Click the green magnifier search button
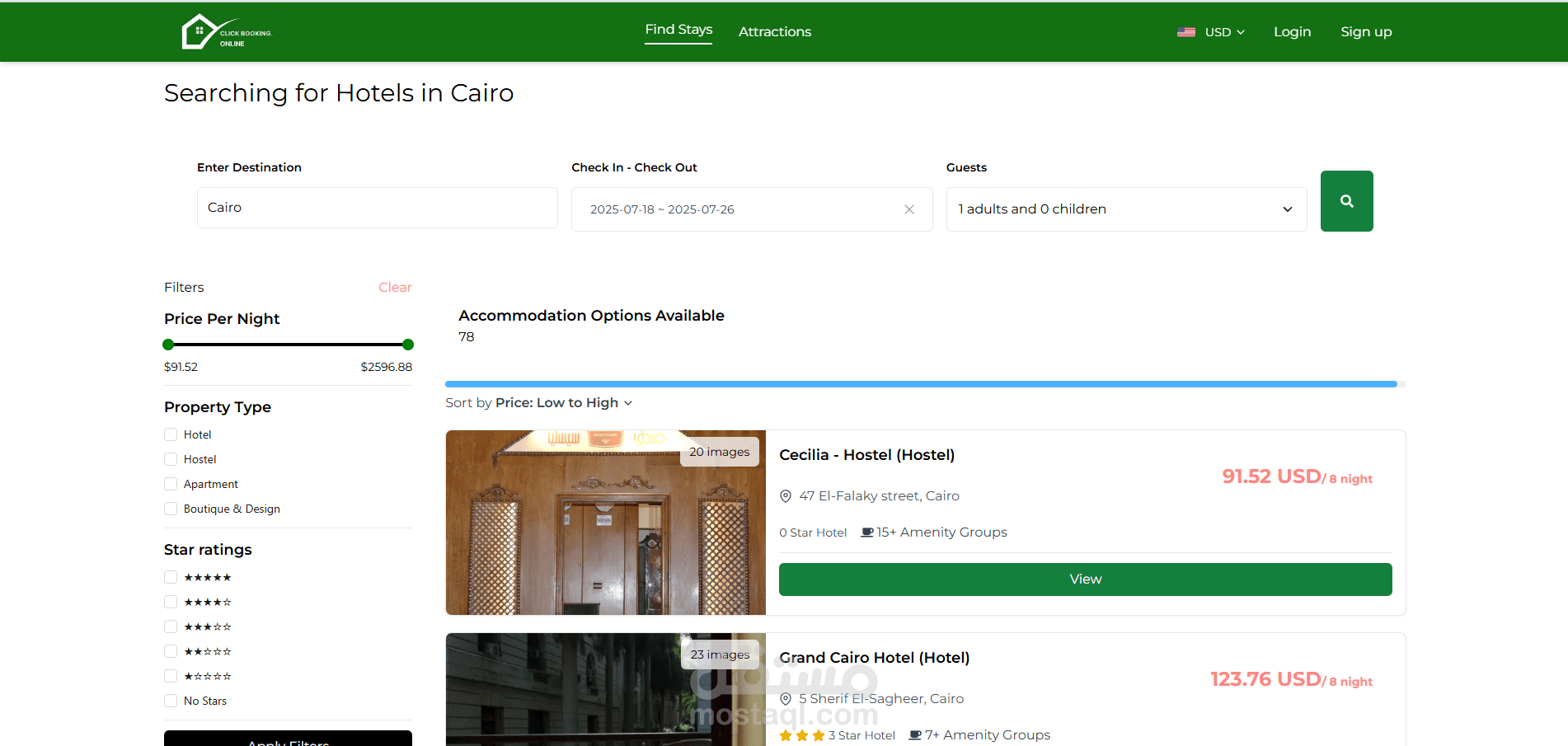The width and height of the screenshot is (1568, 746). (x=1346, y=201)
